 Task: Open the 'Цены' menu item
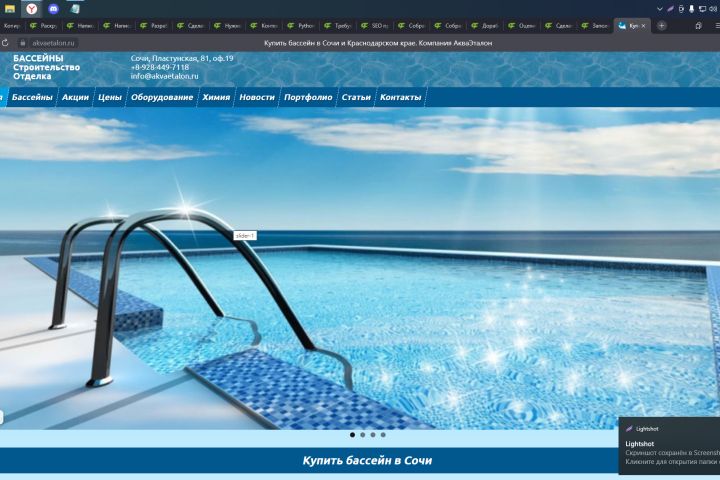click(110, 97)
